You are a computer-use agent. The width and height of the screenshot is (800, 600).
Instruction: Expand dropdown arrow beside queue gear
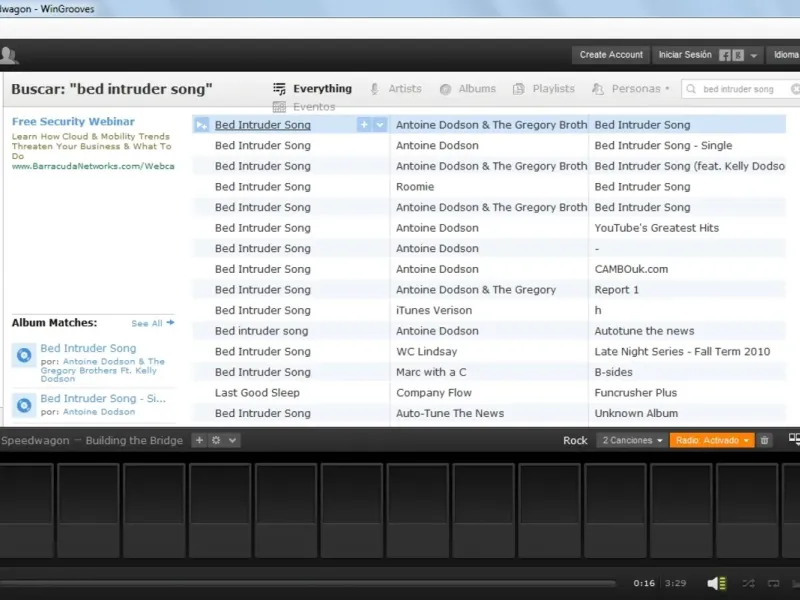tap(232, 440)
